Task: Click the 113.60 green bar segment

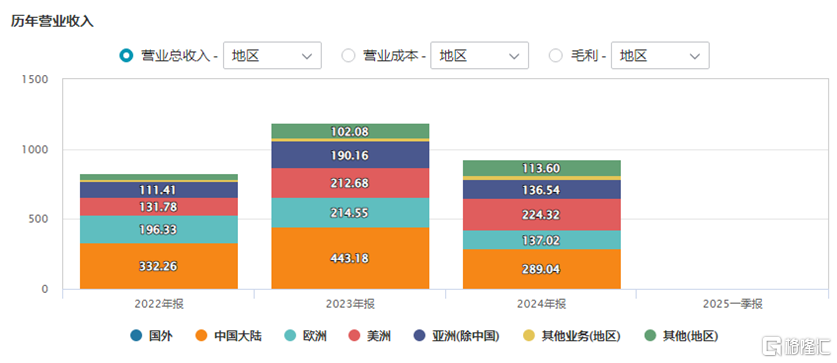Action: tap(542, 168)
